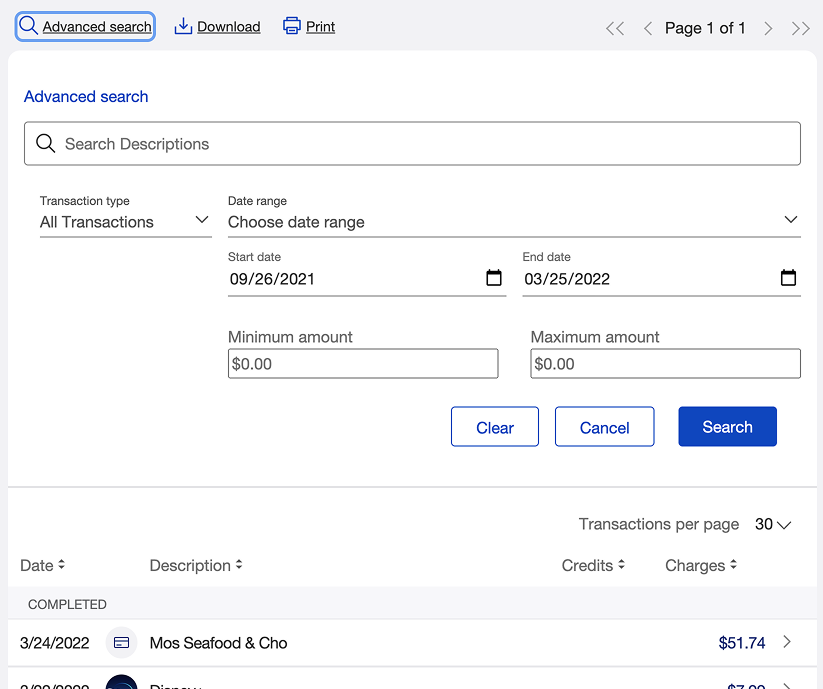Open the Download link
Viewport: 823px width, 689px height.
(229, 26)
